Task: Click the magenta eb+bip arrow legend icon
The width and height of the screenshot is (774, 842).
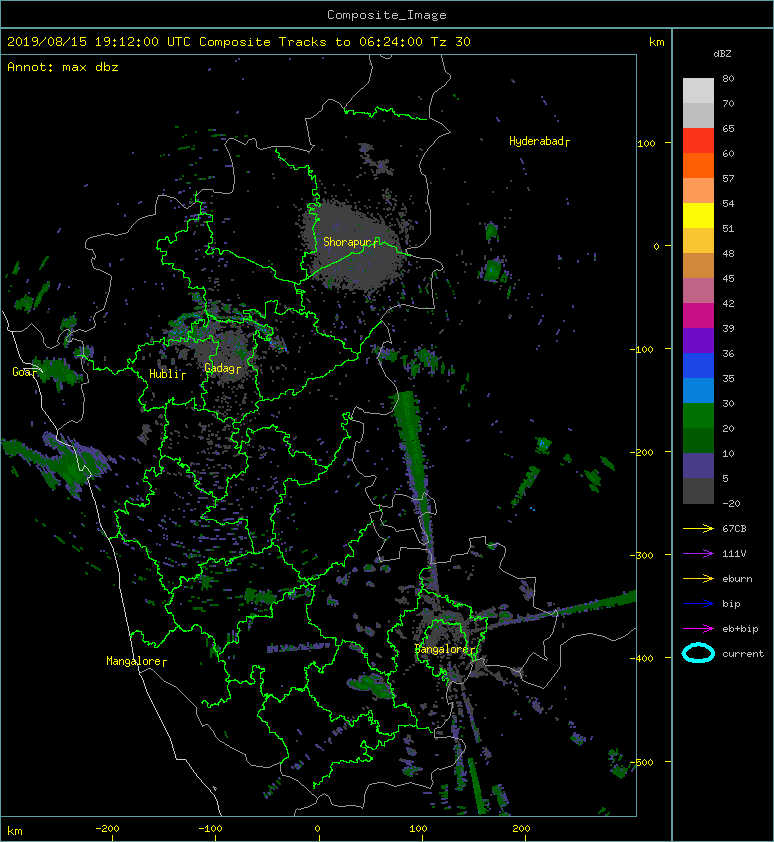Action: click(x=698, y=628)
